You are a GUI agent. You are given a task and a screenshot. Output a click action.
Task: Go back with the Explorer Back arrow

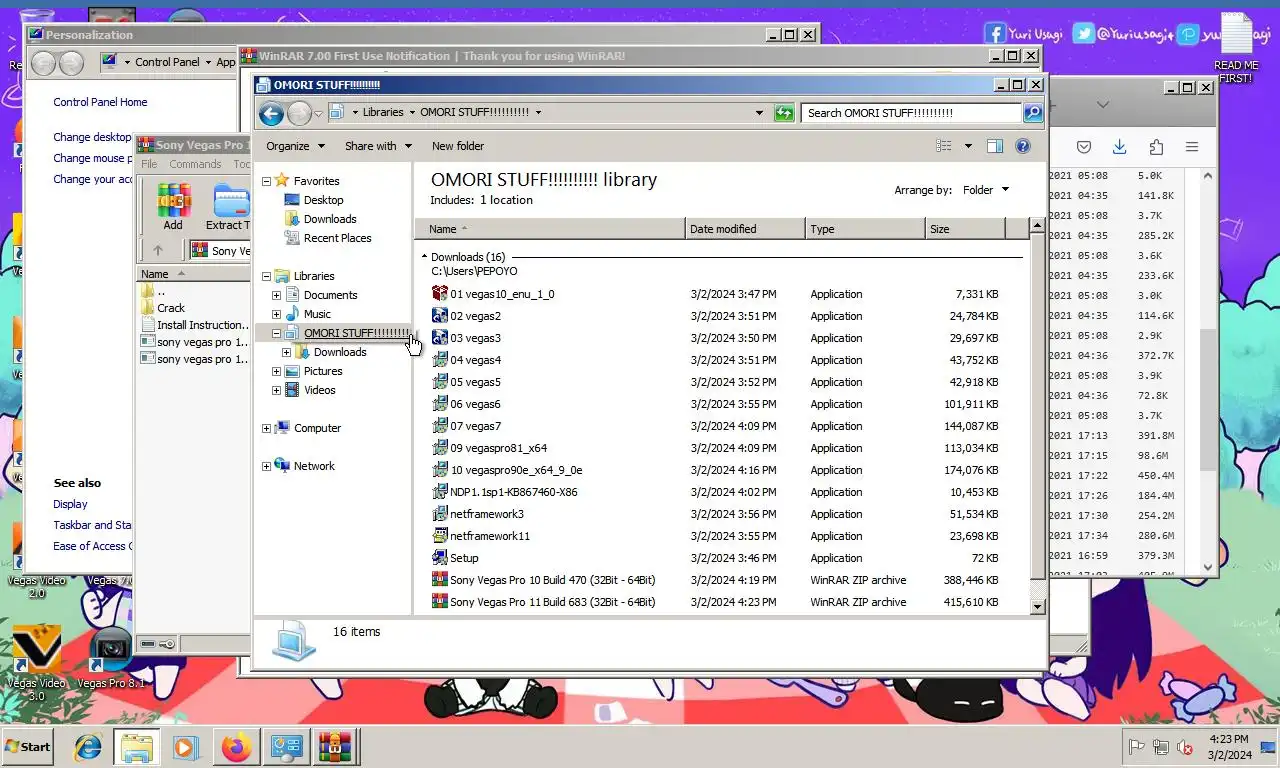coord(271,113)
